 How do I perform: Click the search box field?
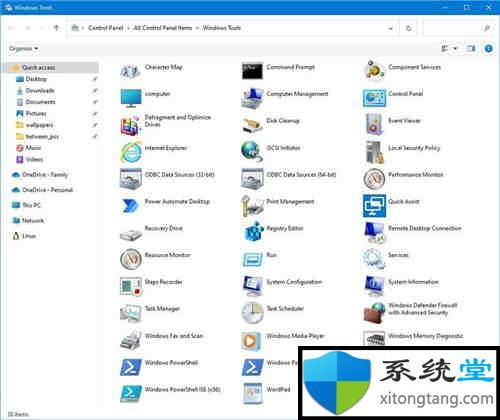(458, 28)
